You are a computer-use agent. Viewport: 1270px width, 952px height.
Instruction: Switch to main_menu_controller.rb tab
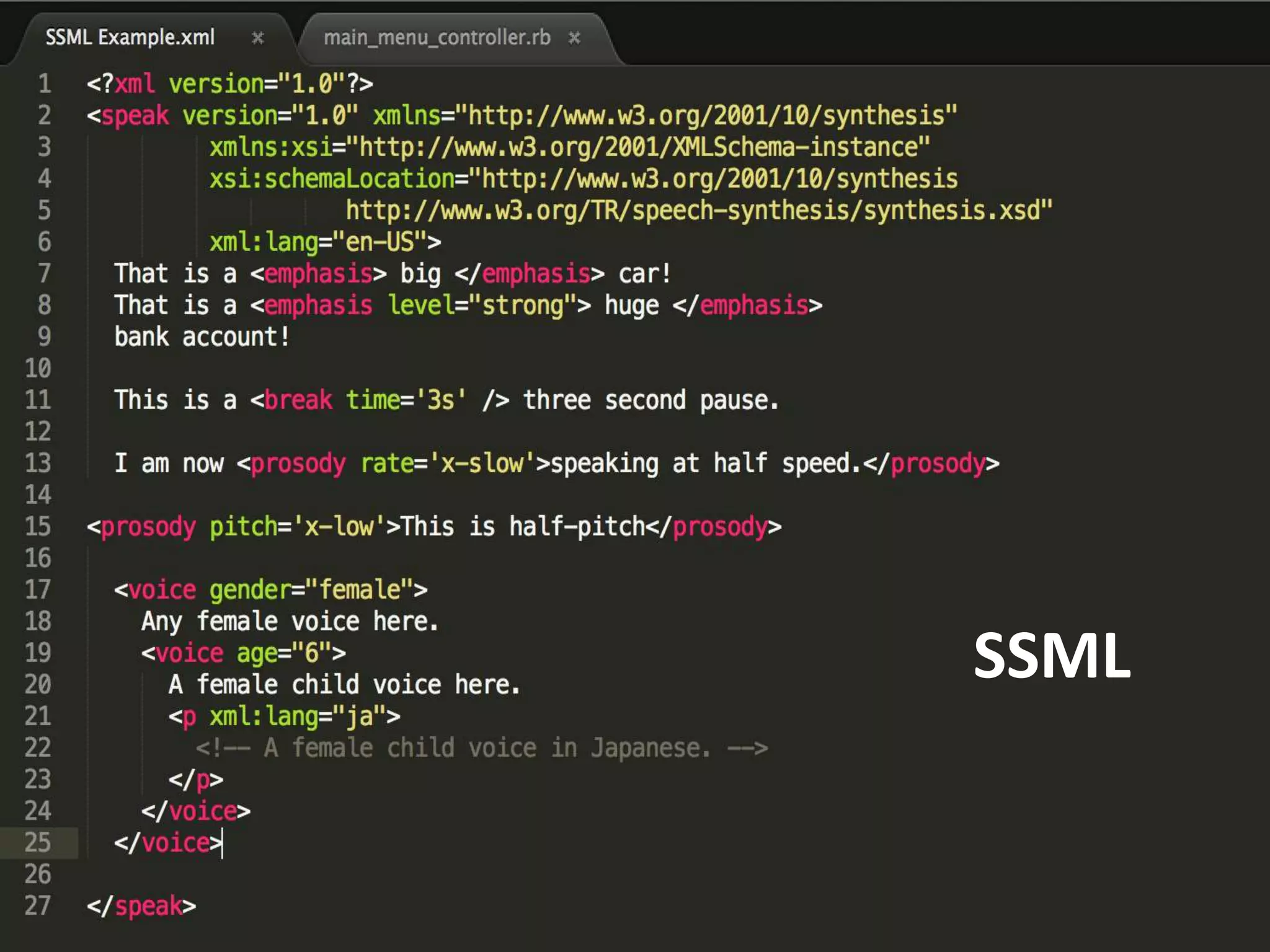[437, 38]
